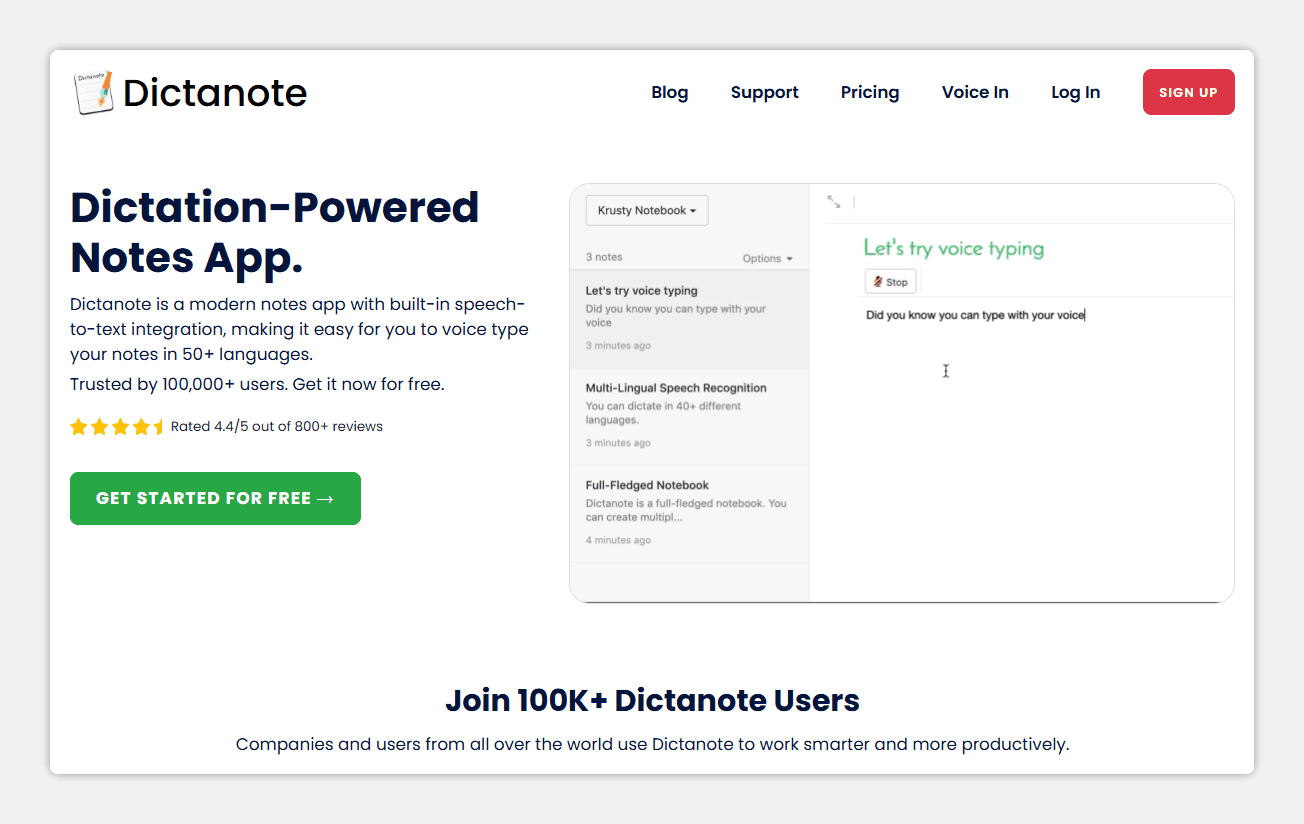Expand the Options dropdown in notes list
The image size is (1304, 824).
click(x=767, y=258)
